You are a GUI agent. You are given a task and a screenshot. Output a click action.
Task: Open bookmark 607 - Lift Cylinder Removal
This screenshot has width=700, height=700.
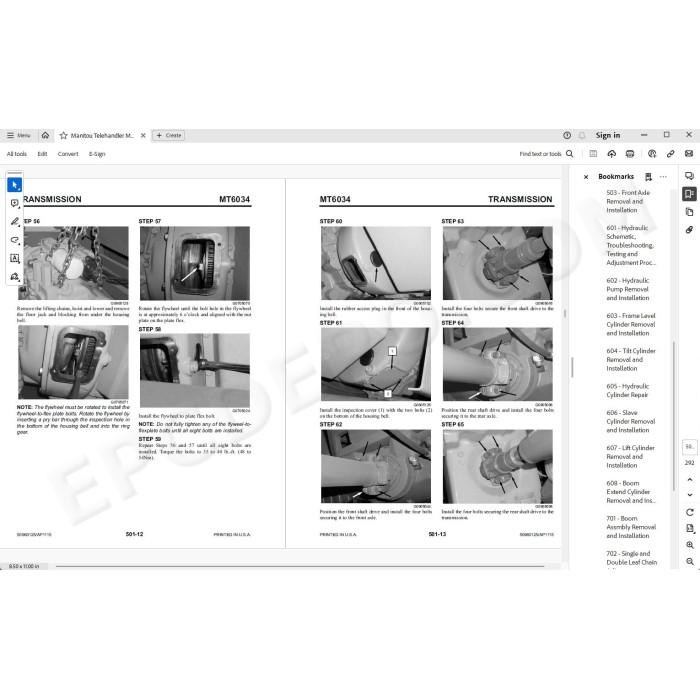(x=630, y=457)
